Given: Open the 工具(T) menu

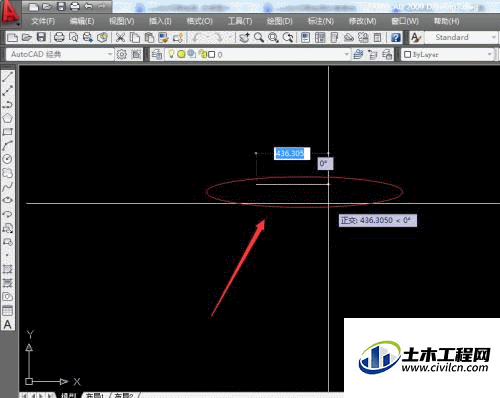Looking at the screenshot, I should point(240,21).
